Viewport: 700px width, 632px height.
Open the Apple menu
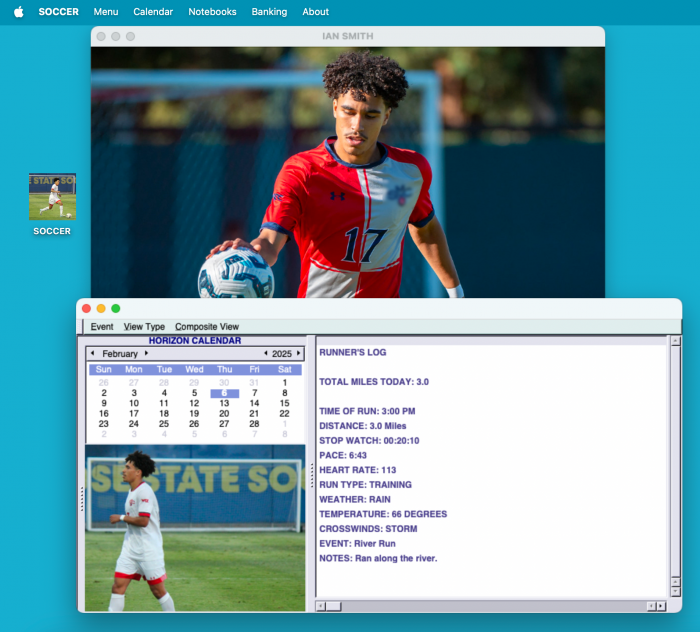click(x=18, y=12)
